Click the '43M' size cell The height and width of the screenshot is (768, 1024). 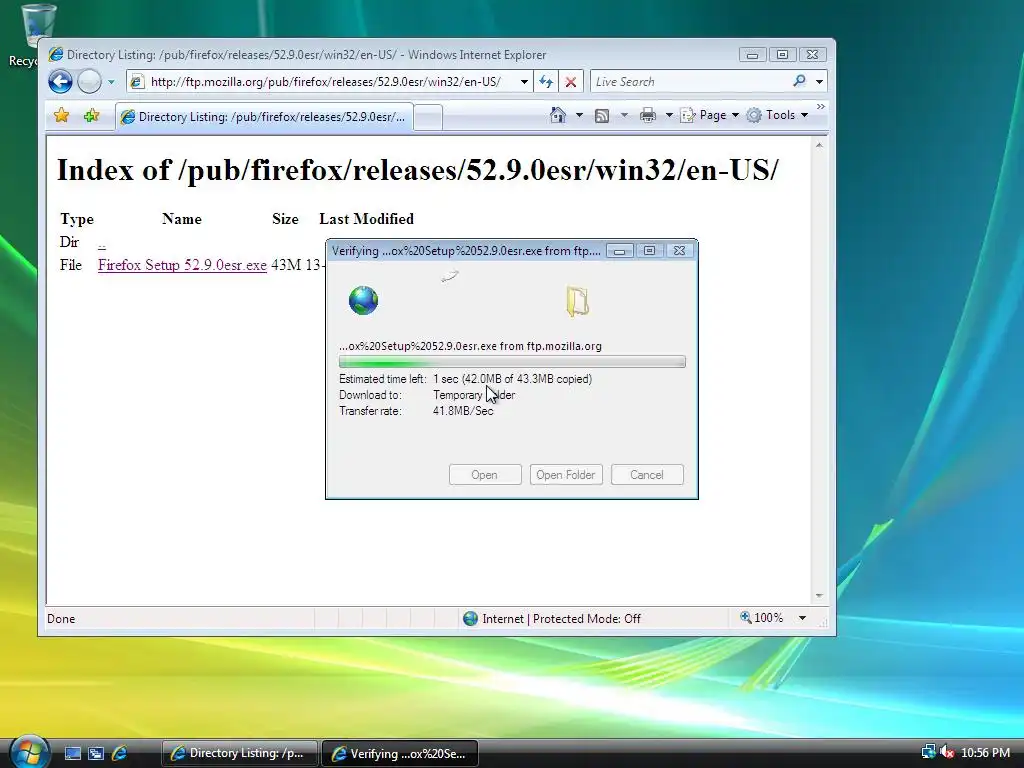285,265
